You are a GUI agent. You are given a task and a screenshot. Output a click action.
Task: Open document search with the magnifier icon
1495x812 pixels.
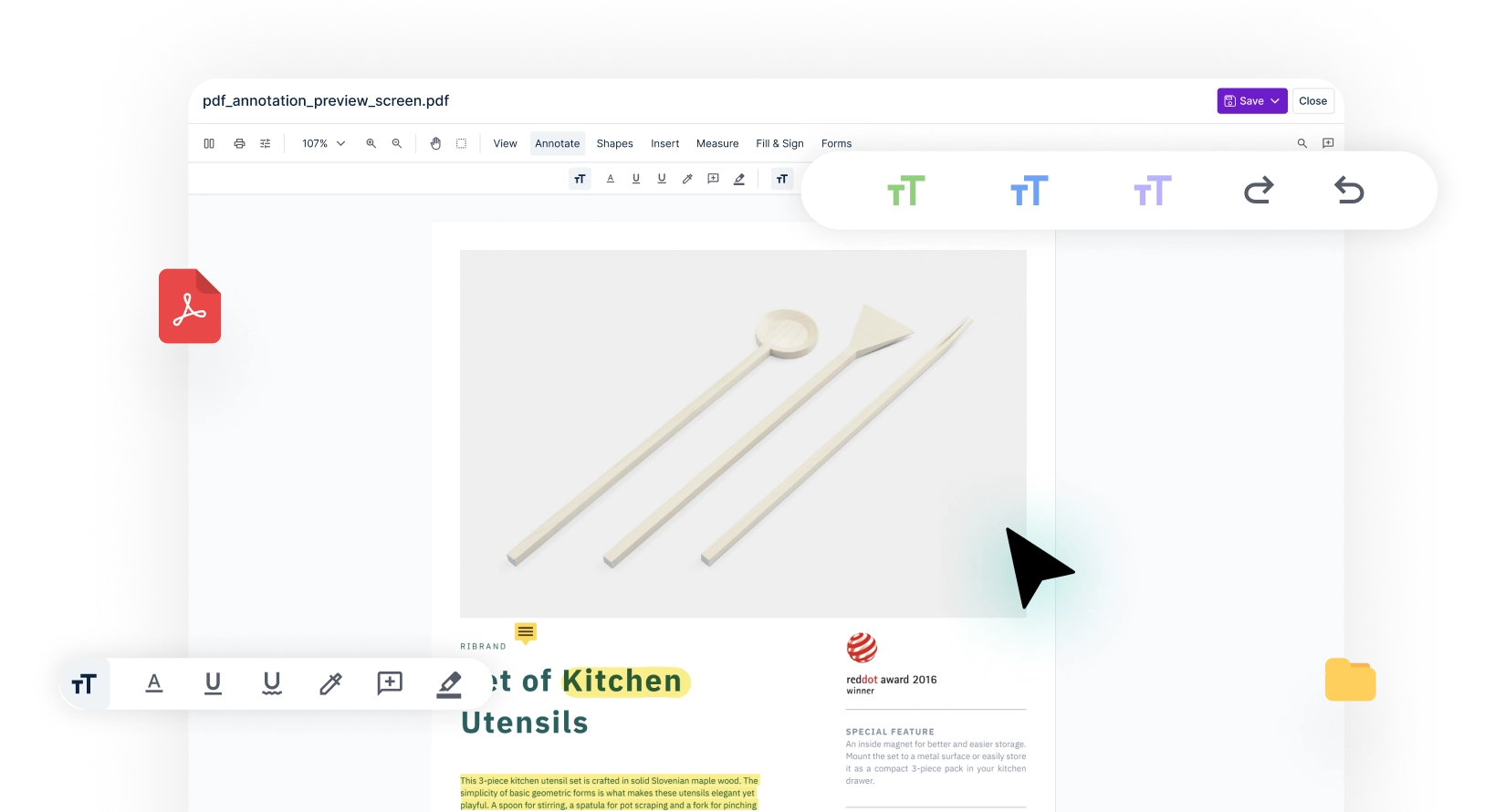tap(1302, 143)
